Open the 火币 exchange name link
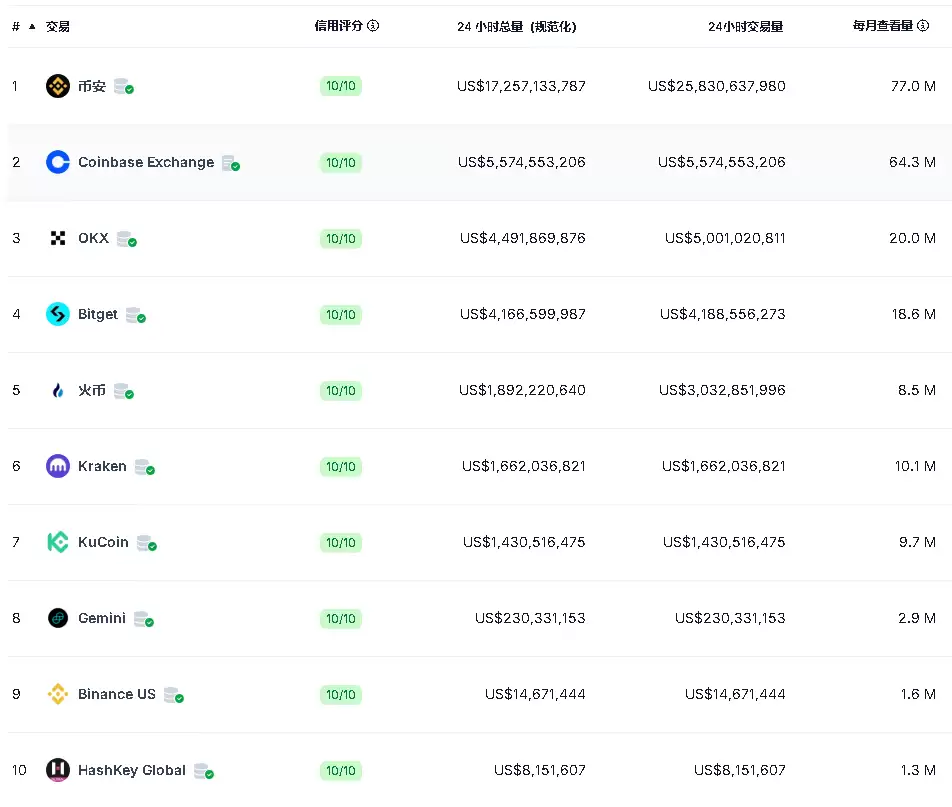This screenshot has height=807, width=952. 91,390
